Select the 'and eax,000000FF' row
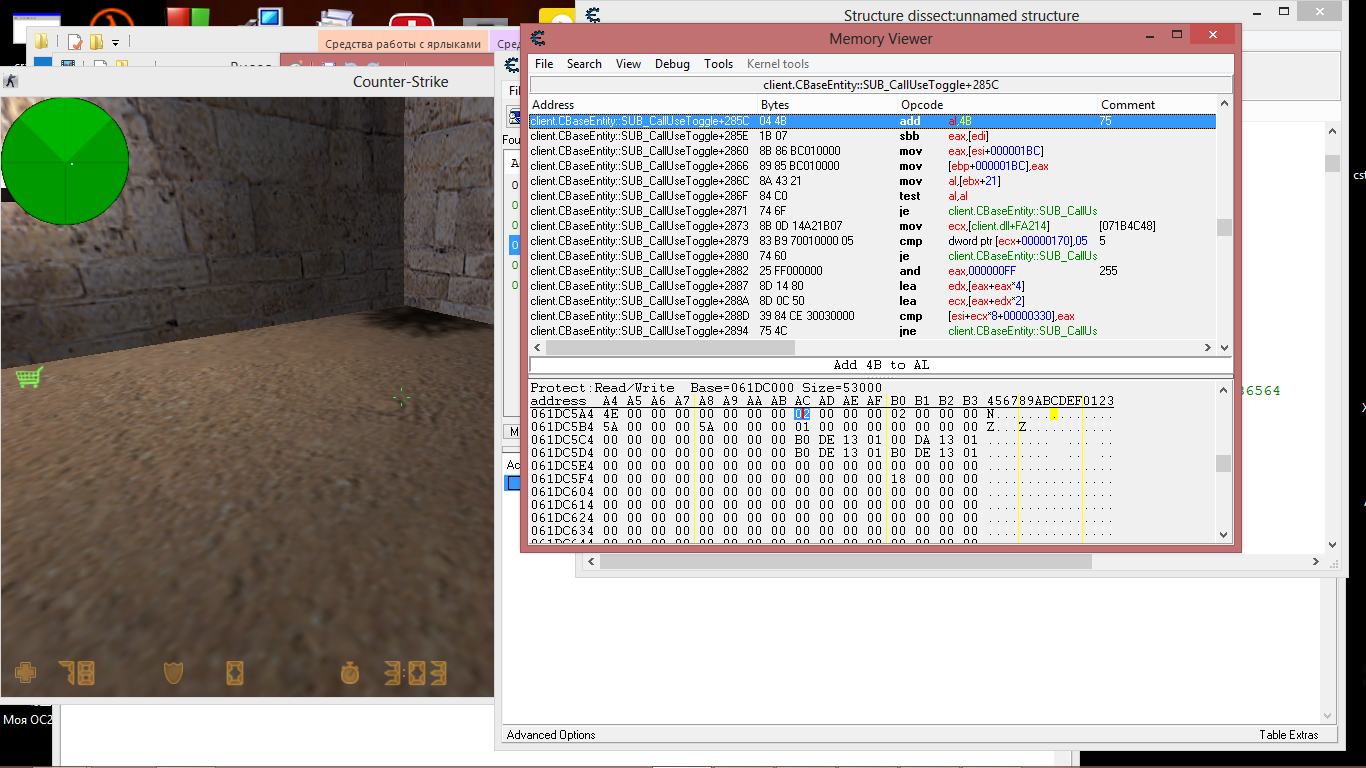The height and width of the screenshot is (768, 1366). [872, 271]
